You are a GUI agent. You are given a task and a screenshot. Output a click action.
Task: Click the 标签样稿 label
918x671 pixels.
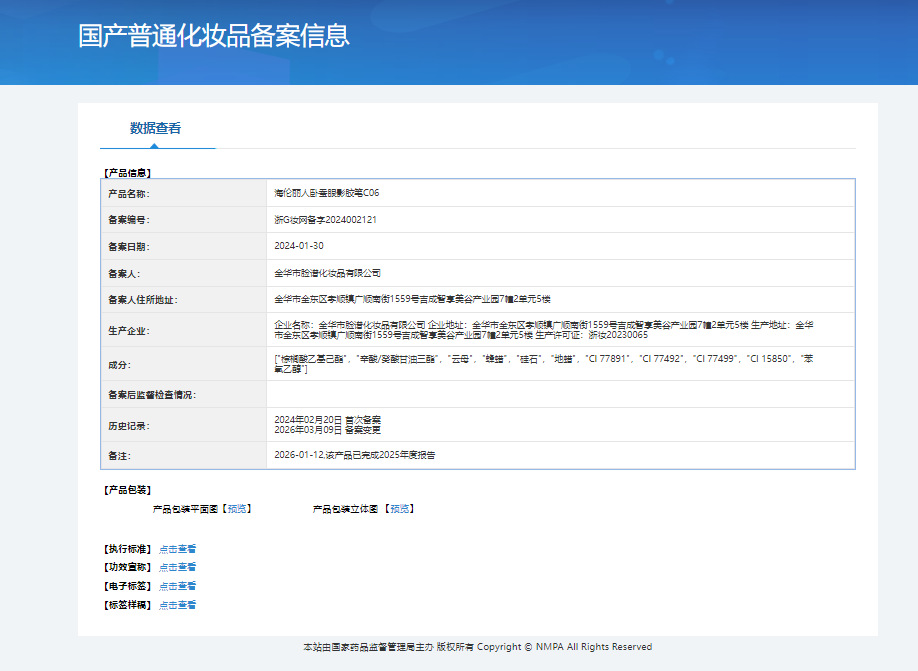(x=128, y=605)
